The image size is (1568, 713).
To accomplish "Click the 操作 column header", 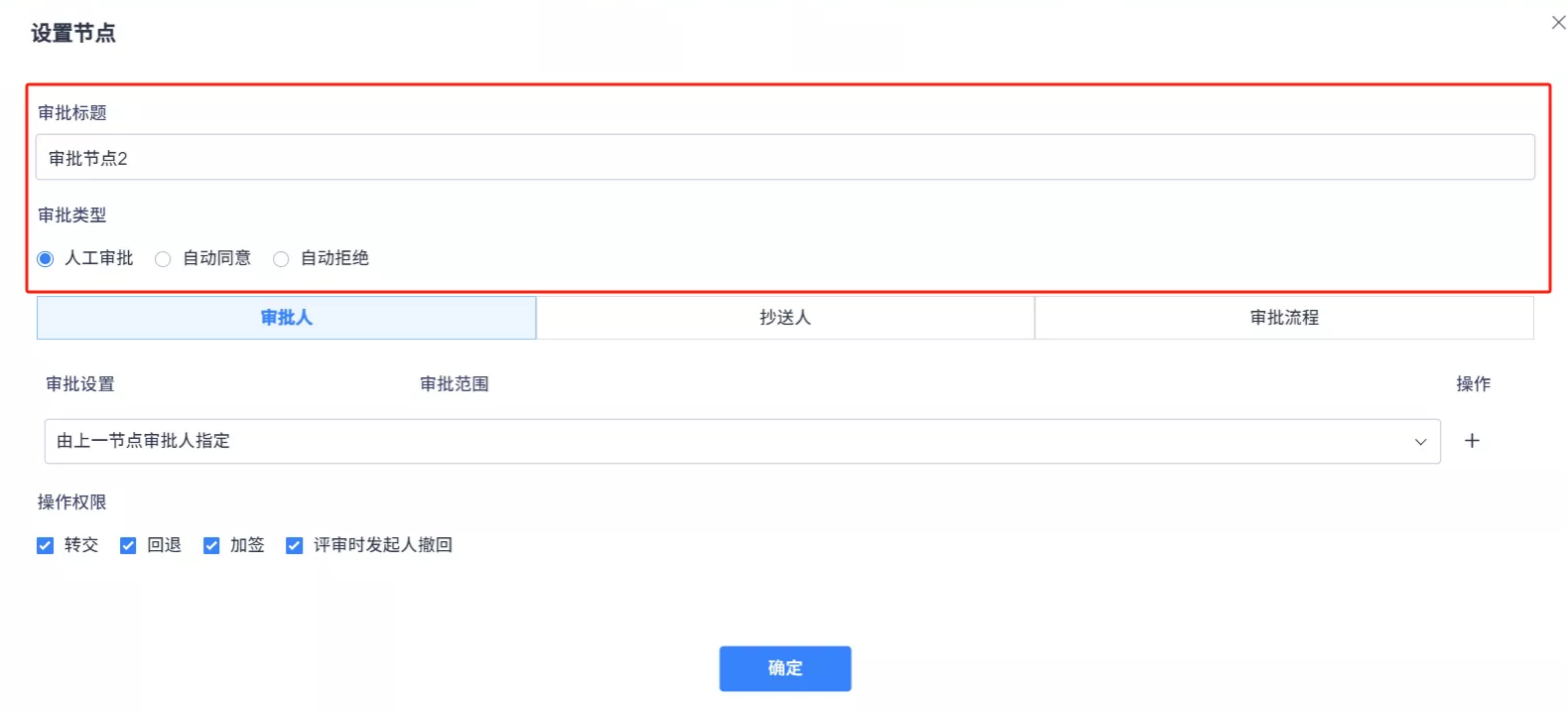I will click(x=1473, y=384).
